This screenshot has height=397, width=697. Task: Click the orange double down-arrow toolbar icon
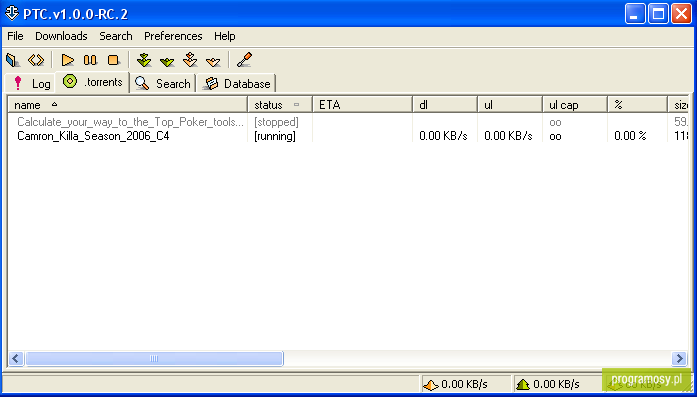tap(190, 60)
